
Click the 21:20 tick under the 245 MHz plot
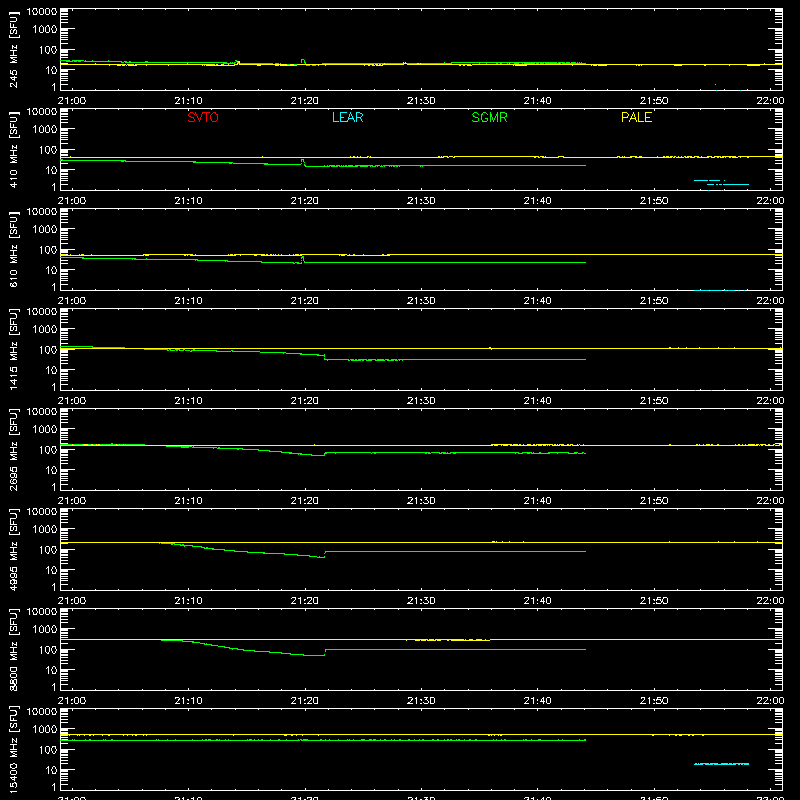pyautogui.click(x=305, y=101)
